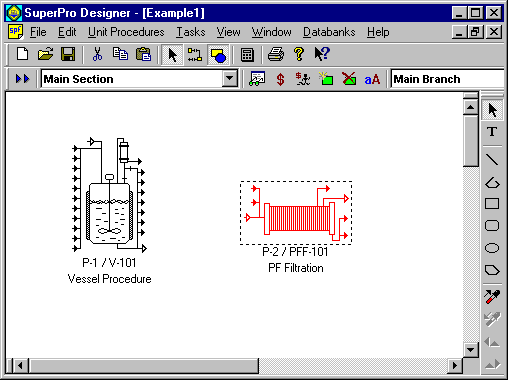Expand the Main Section dropdown arrow
The height and width of the screenshot is (380, 508).
coord(230,79)
